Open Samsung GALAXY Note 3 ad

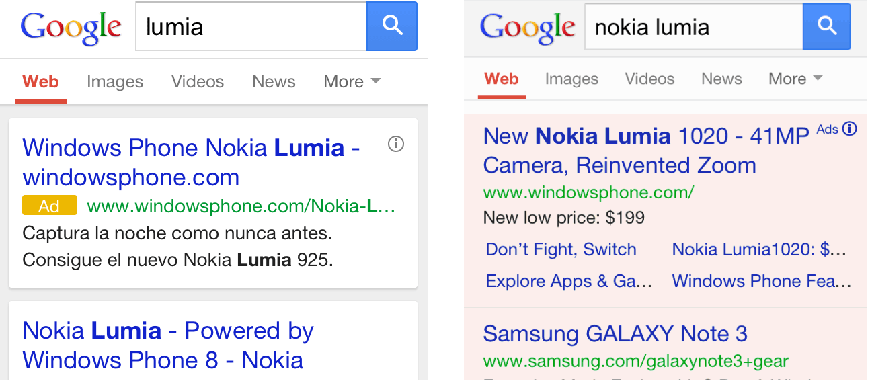(615, 333)
